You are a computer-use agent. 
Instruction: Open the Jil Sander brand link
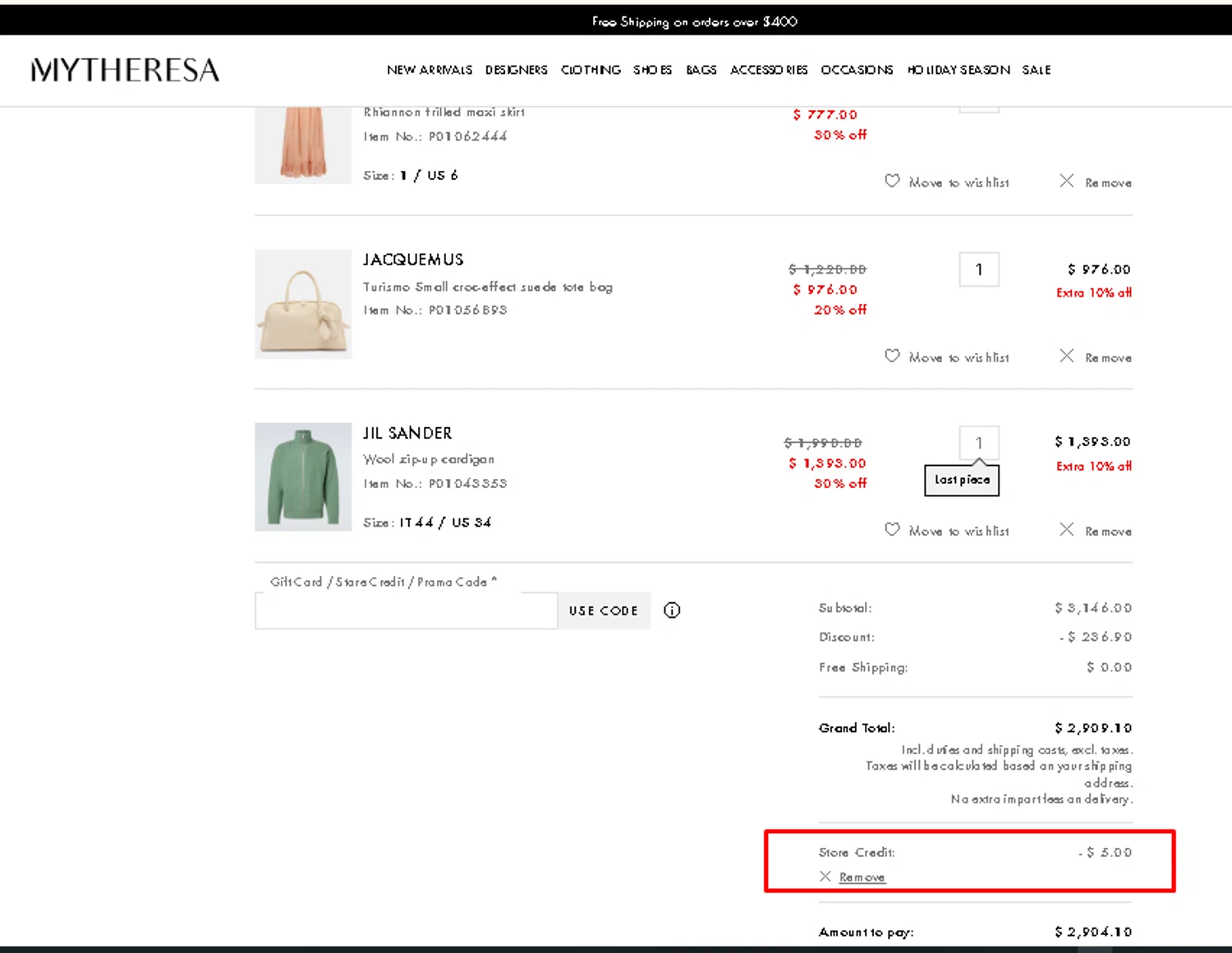point(407,433)
